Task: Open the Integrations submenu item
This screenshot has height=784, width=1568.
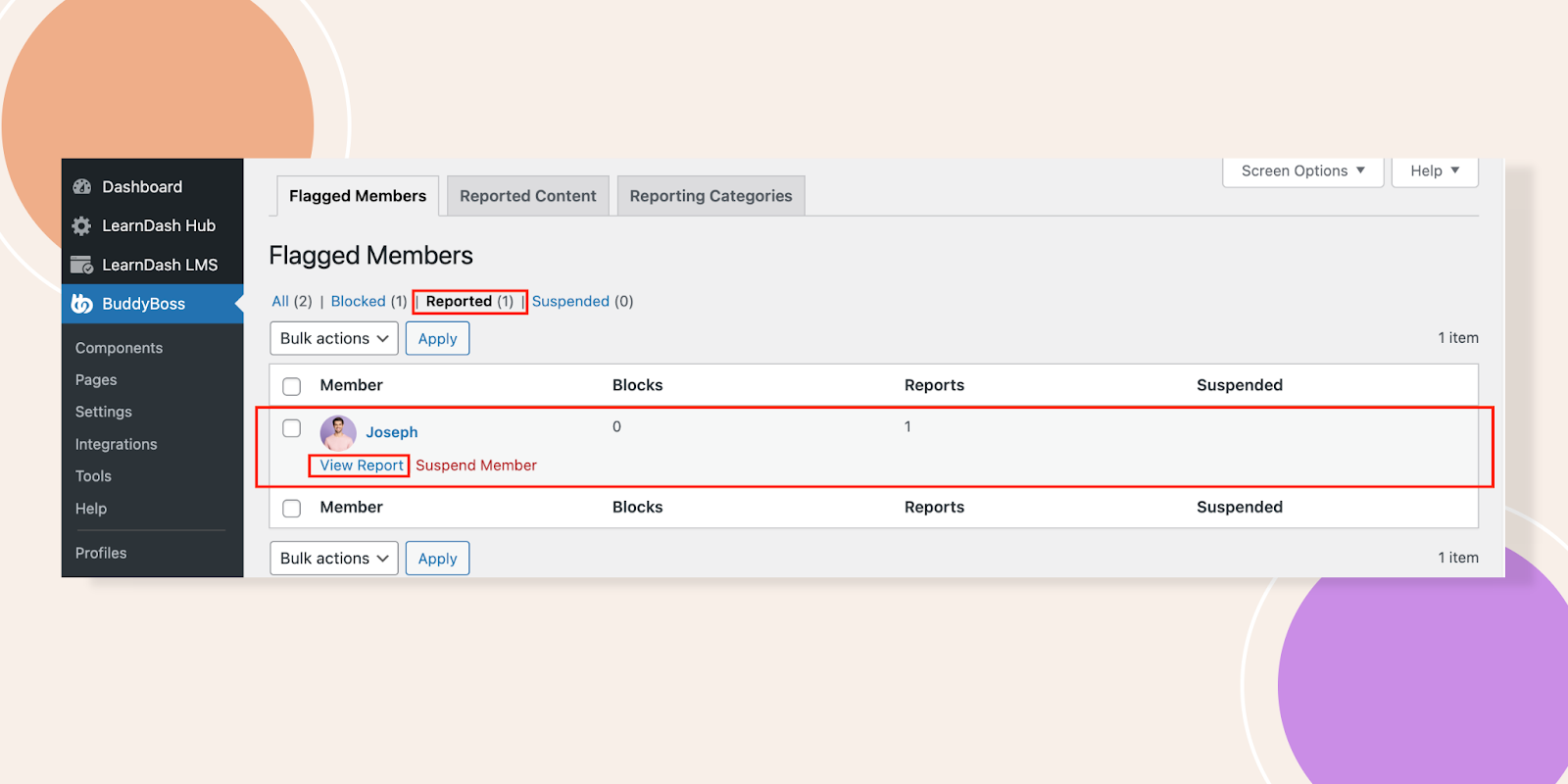Action: click(x=116, y=444)
